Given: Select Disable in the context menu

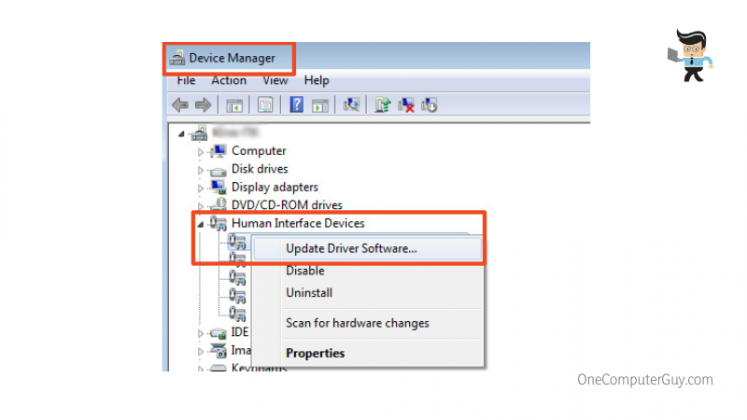Looking at the screenshot, I should point(305,270).
